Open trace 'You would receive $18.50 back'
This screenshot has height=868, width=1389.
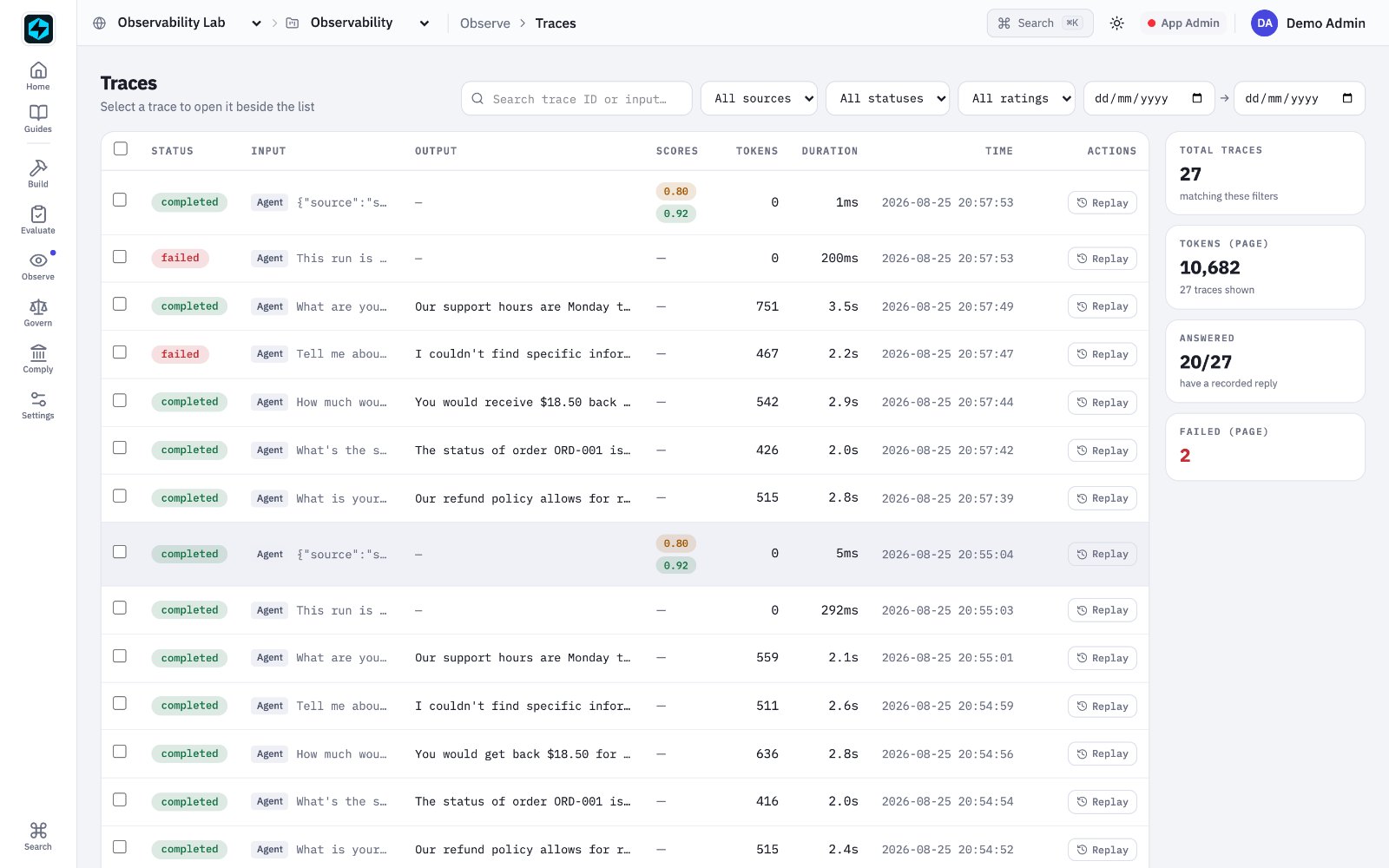point(523,402)
